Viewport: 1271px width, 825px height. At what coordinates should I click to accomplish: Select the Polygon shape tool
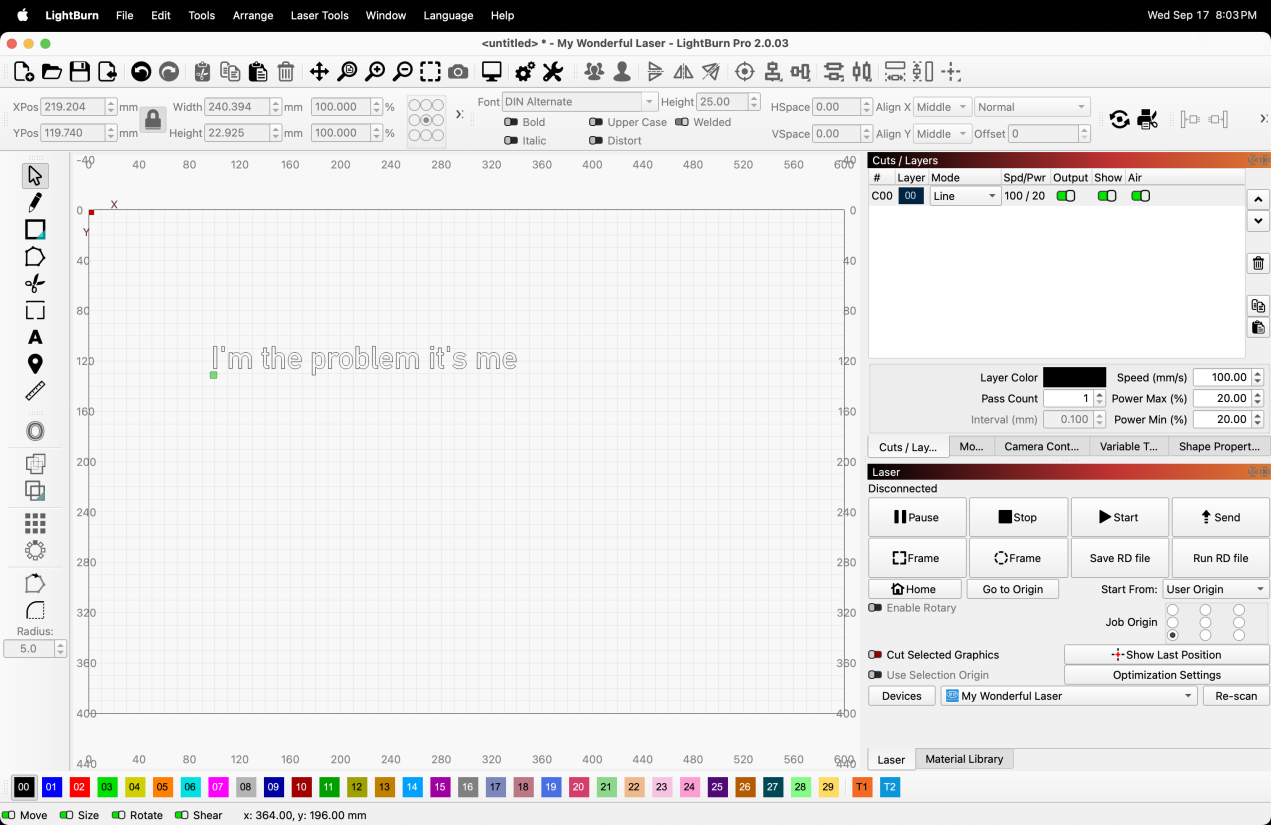35,257
